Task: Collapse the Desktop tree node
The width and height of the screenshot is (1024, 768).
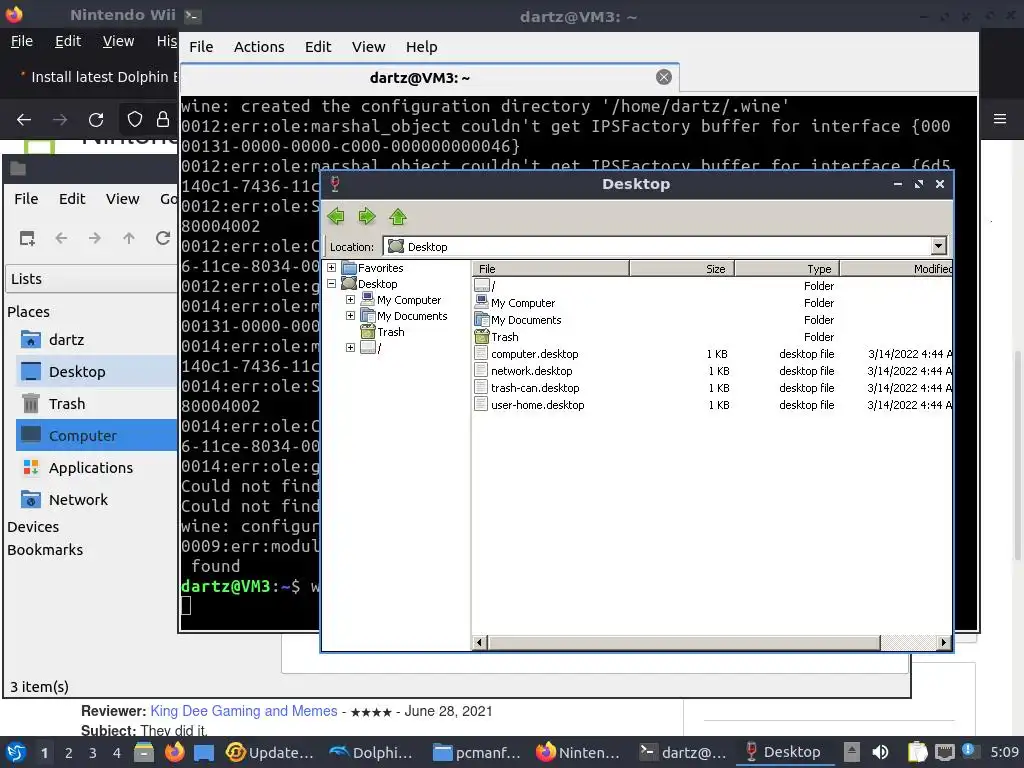Action: (332, 283)
